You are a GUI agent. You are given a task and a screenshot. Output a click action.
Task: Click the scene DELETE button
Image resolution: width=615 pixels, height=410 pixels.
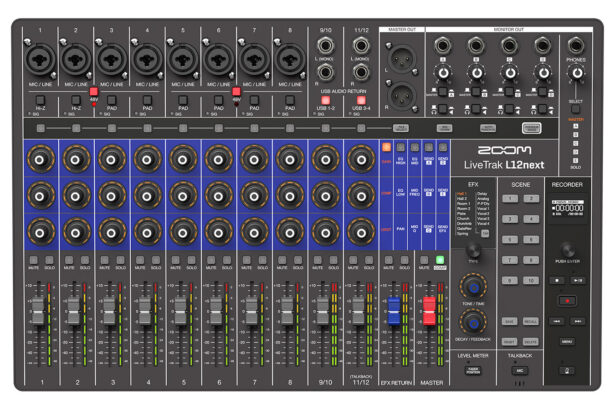531,342
